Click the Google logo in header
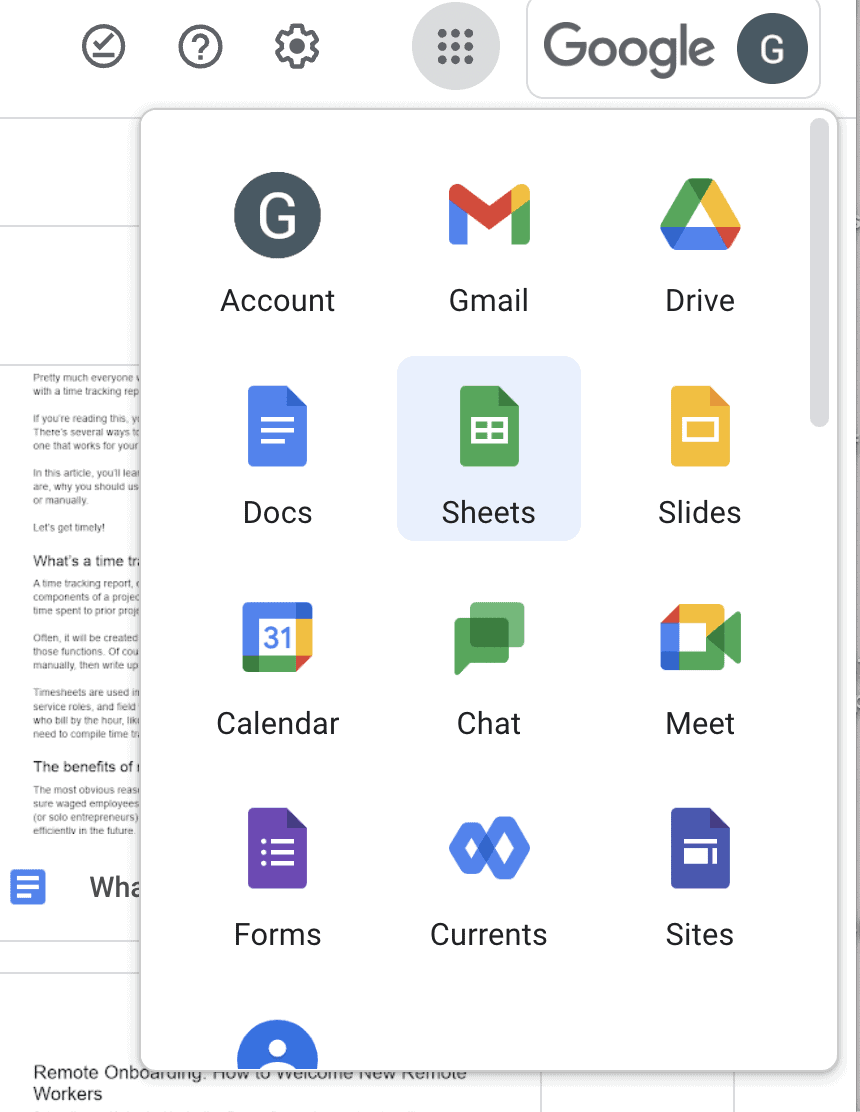 click(629, 48)
